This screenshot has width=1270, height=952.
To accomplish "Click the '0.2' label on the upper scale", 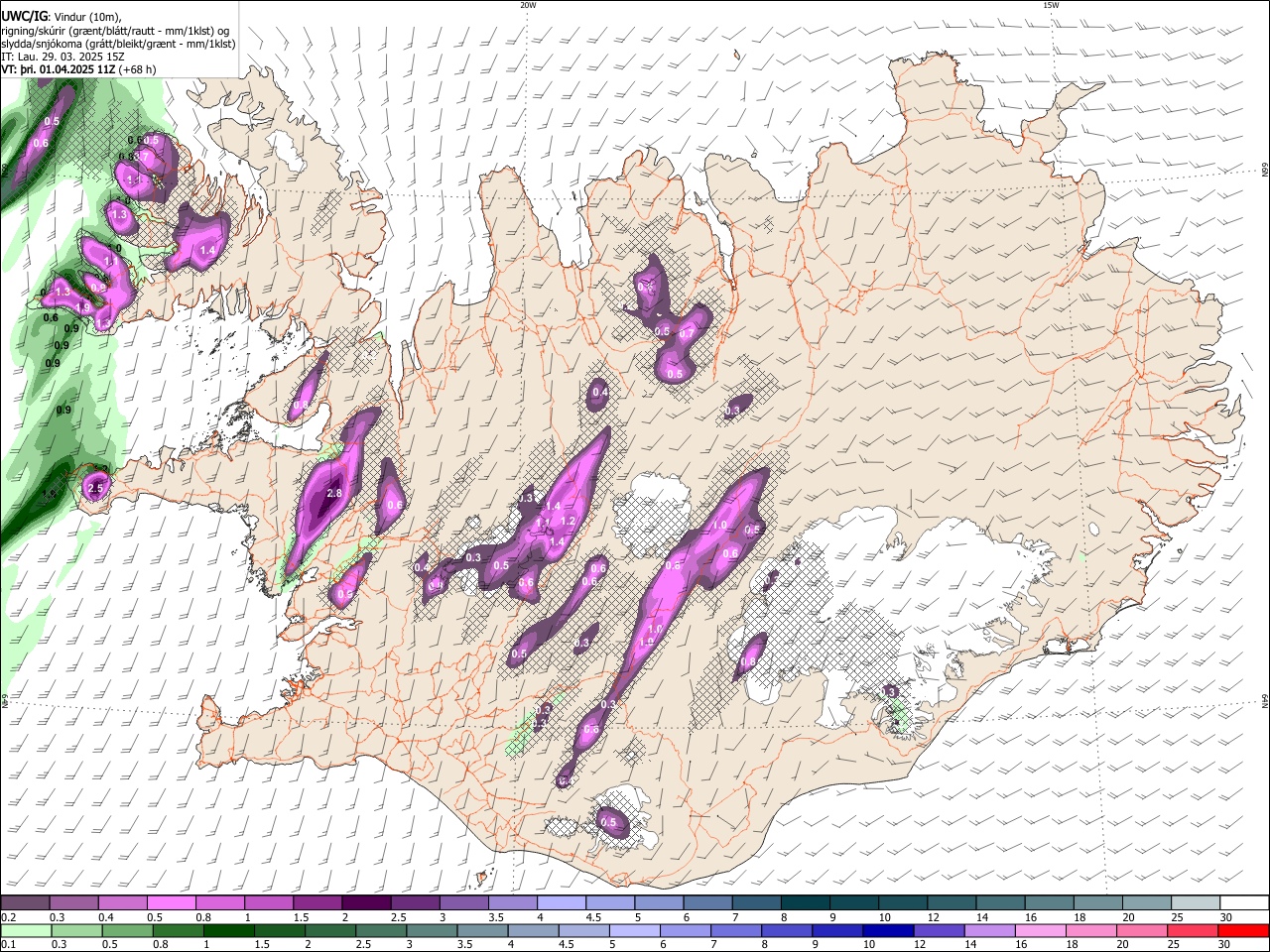I will (8, 917).
